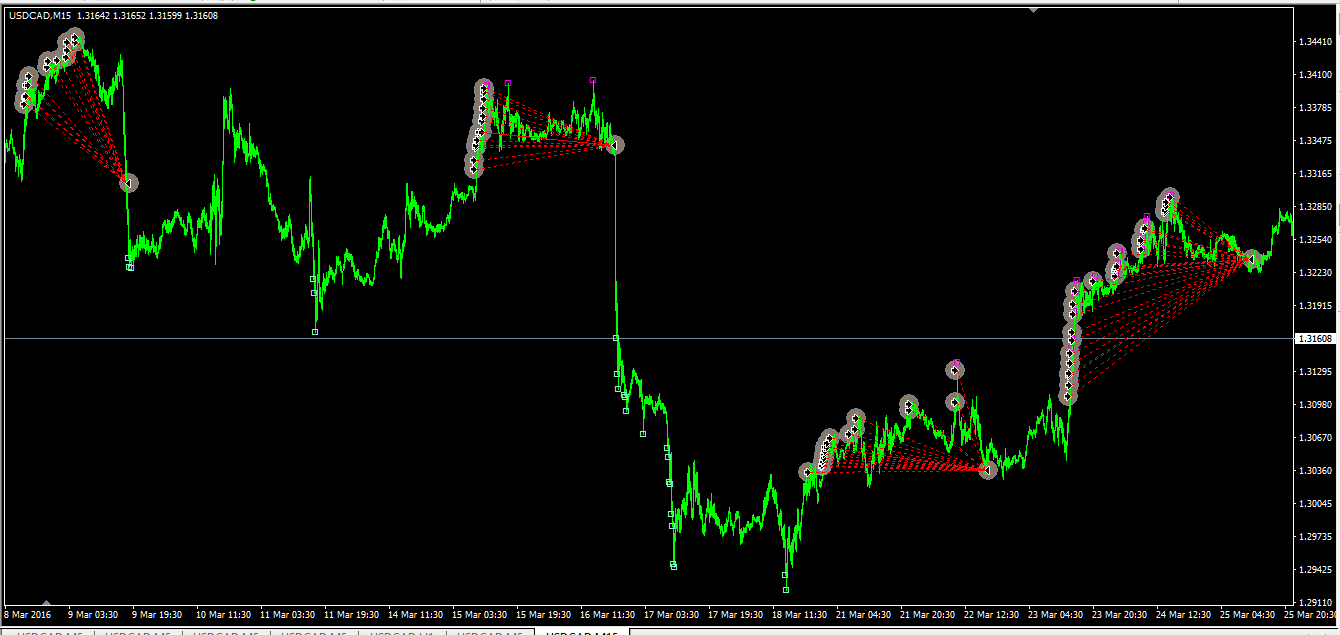Click the 23 Mar 04:30 time label

tap(1056, 615)
